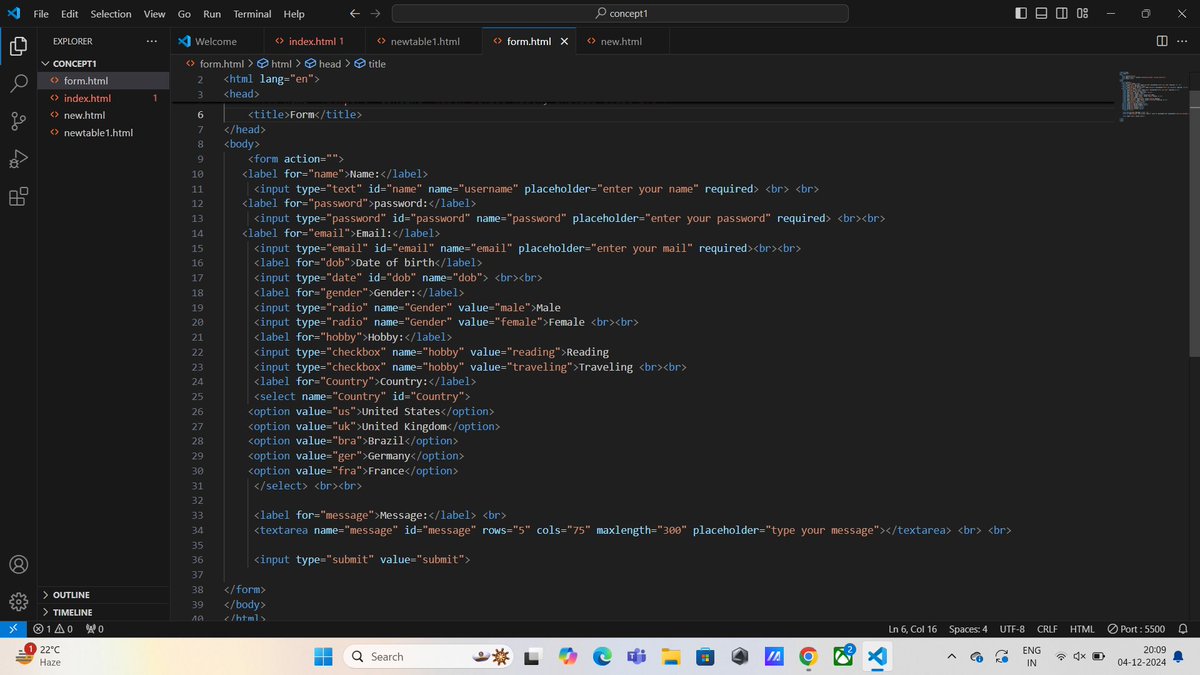Select language mode HTML
The width and height of the screenshot is (1200, 675).
coord(1082,629)
